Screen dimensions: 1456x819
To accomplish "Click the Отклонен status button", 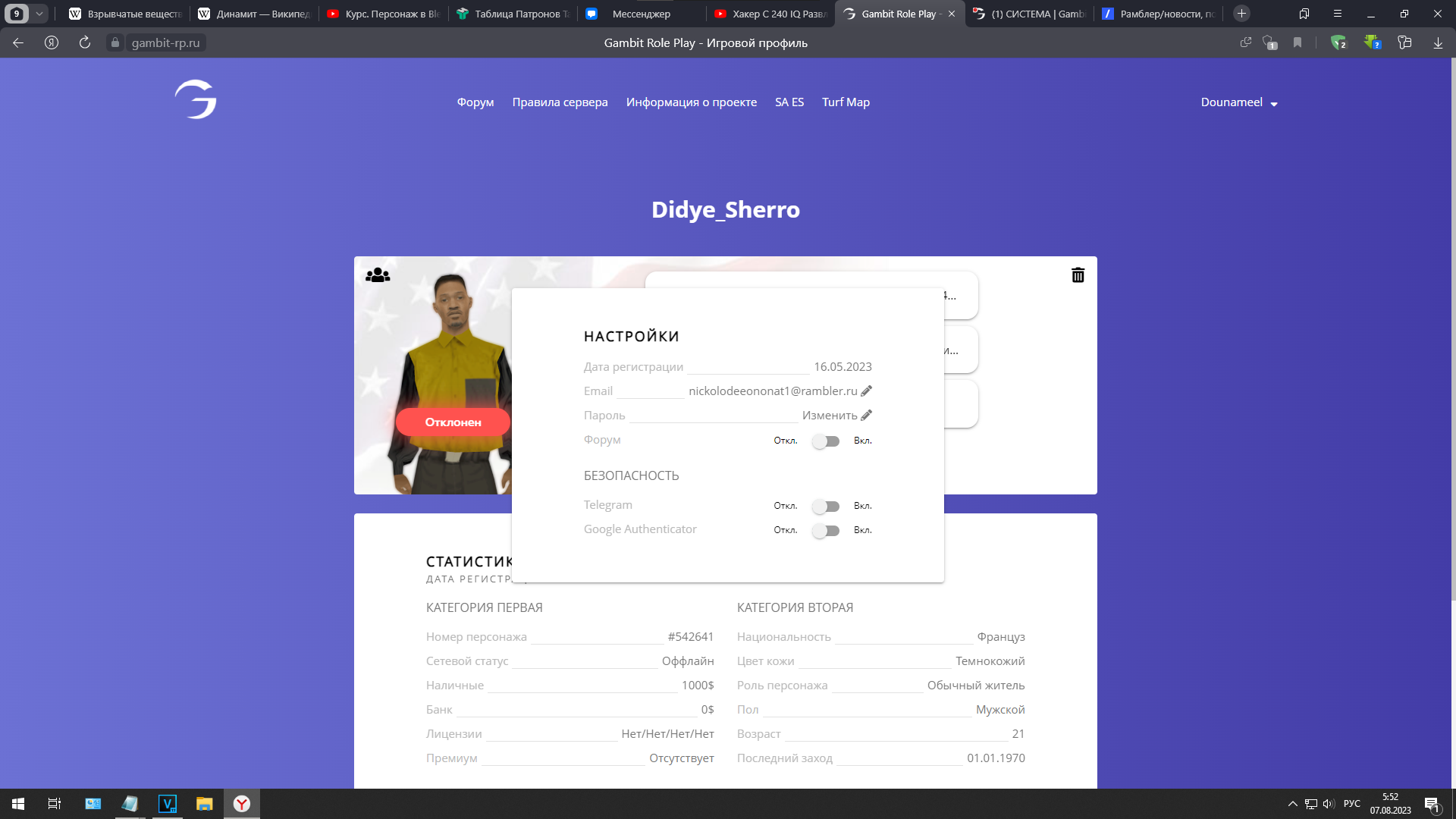I will tap(453, 422).
